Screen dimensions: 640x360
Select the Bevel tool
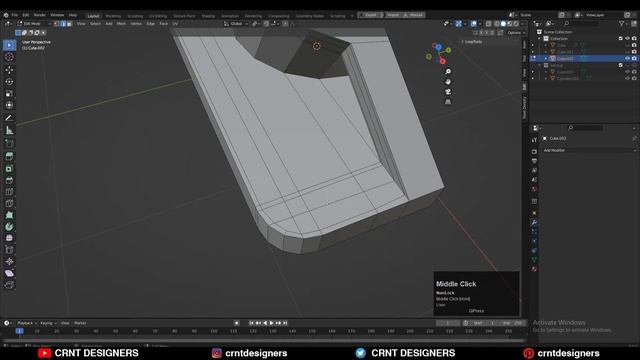point(9,180)
